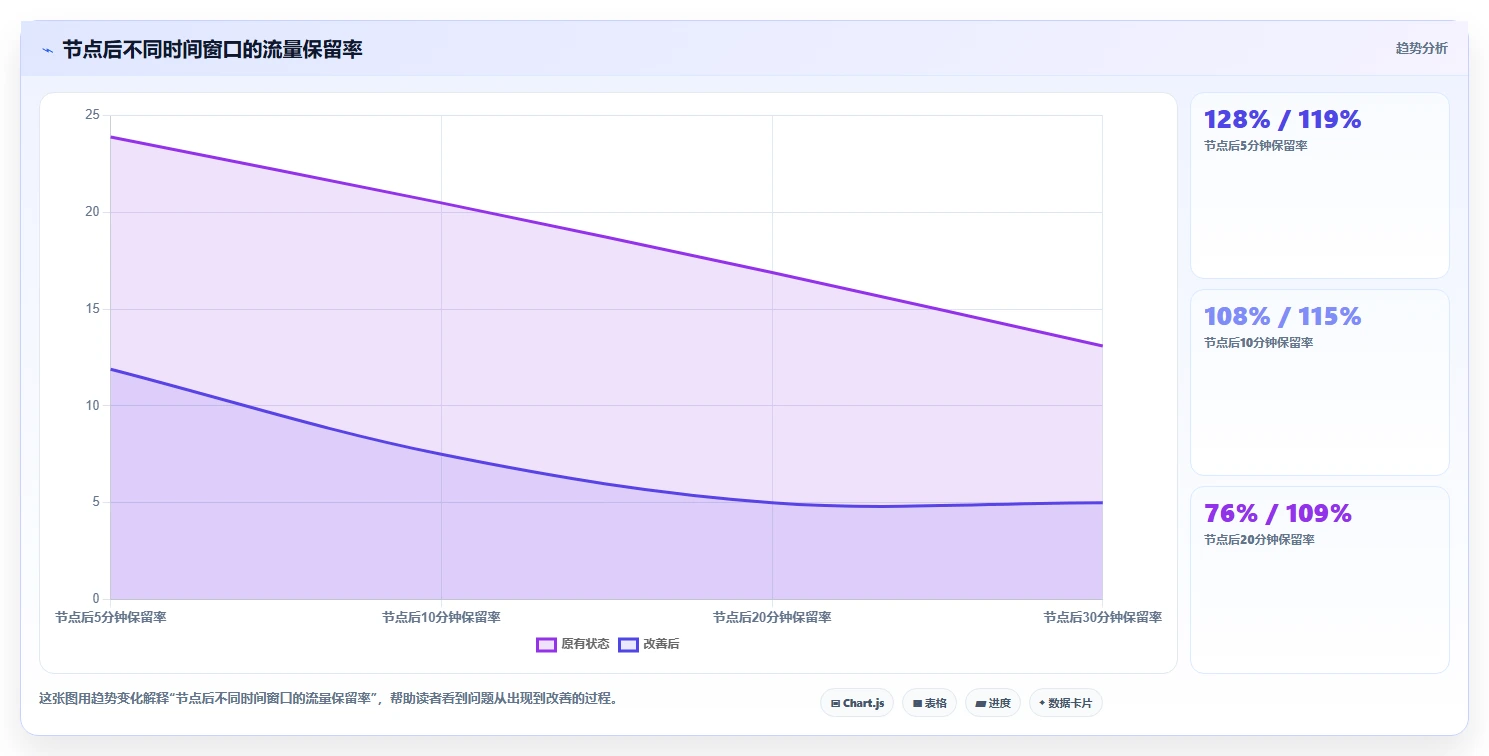The width and height of the screenshot is (1489, 756).
Task: Click the y-axis value 15
Action: 92,309
